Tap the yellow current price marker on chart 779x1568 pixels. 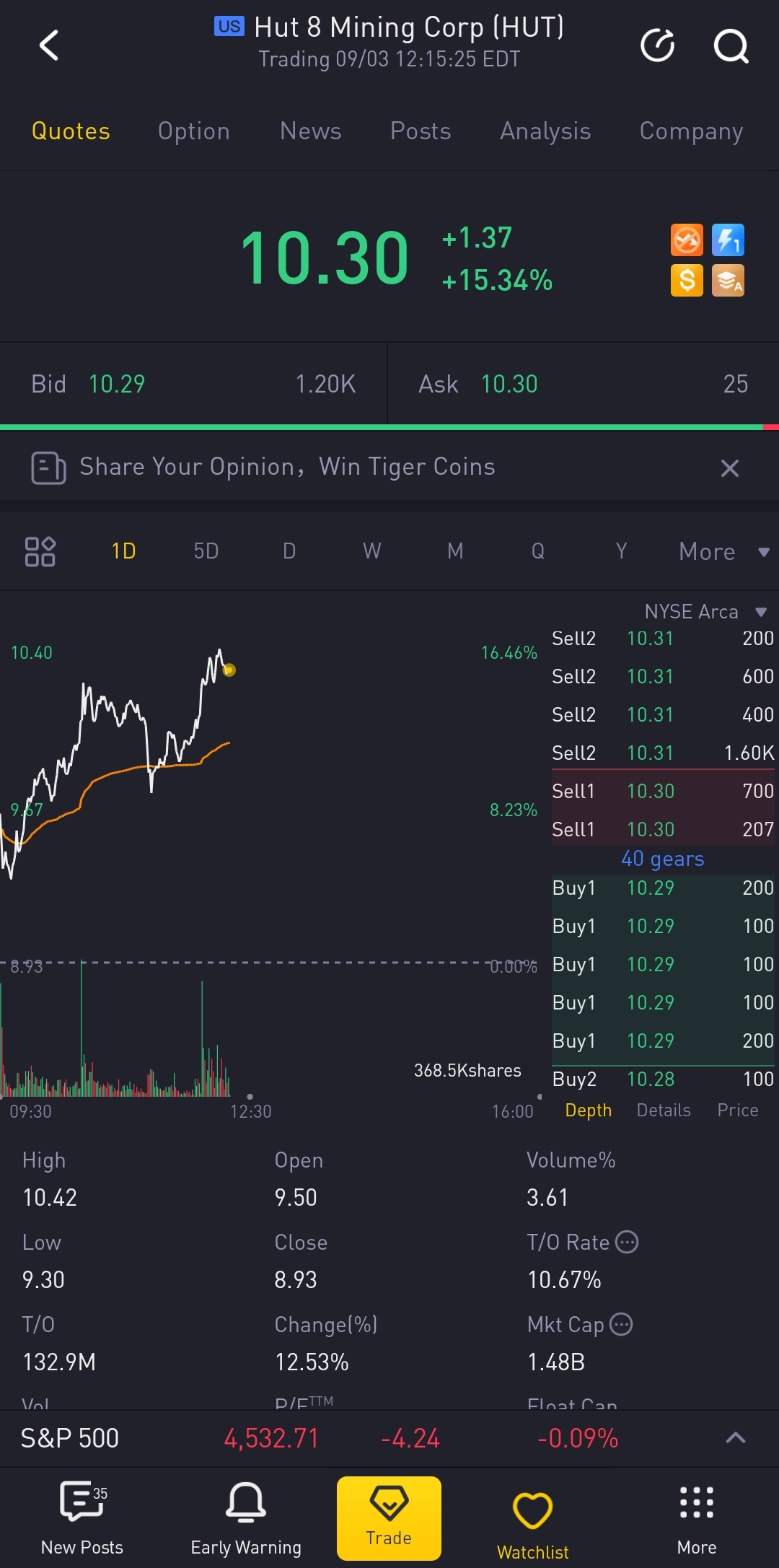229,670
